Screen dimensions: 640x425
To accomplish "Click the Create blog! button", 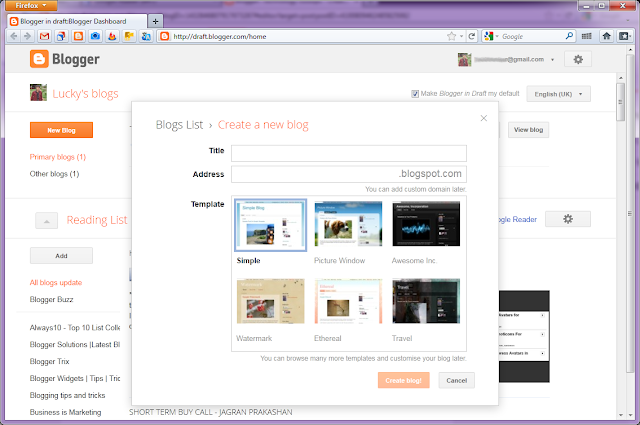I will [x=403, y=380].
